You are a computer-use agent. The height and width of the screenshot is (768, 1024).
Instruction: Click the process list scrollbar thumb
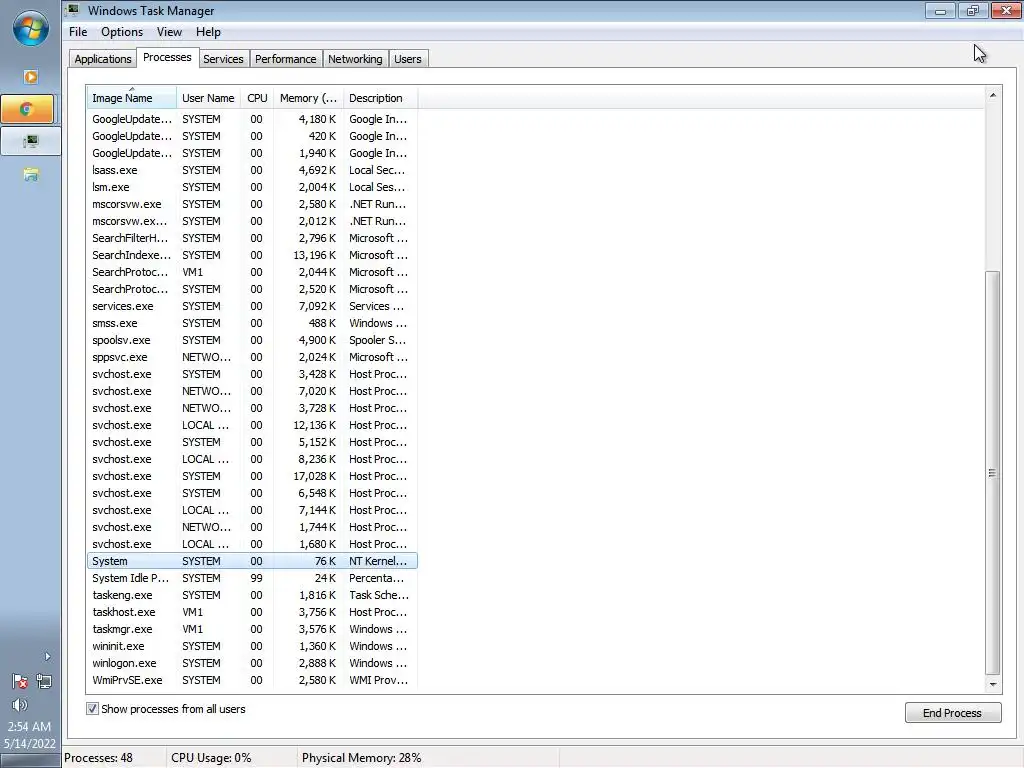click(993, 473)
